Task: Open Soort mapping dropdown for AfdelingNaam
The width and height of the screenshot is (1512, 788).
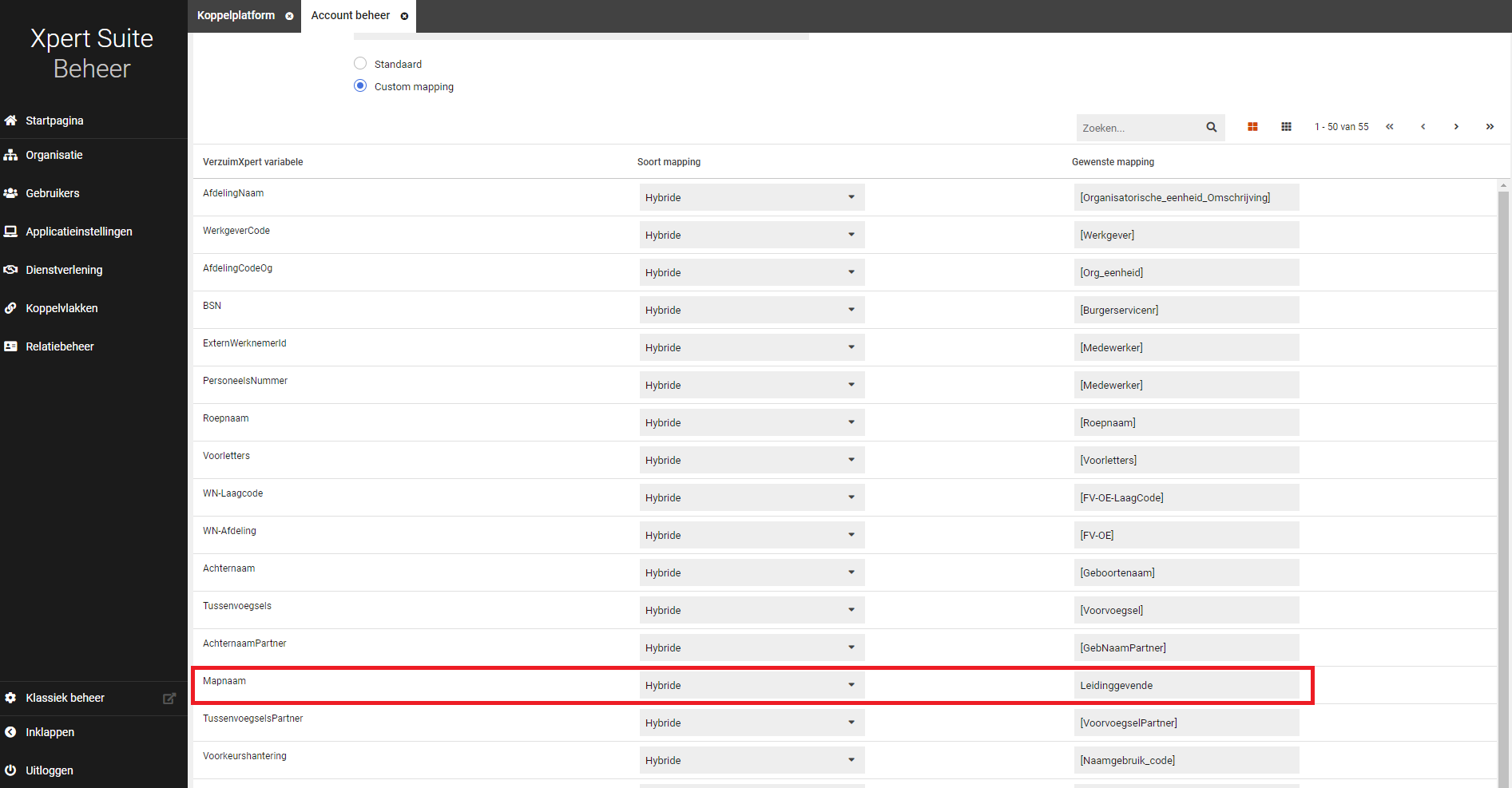Action: pyautogui.click(x=751, y=197)
